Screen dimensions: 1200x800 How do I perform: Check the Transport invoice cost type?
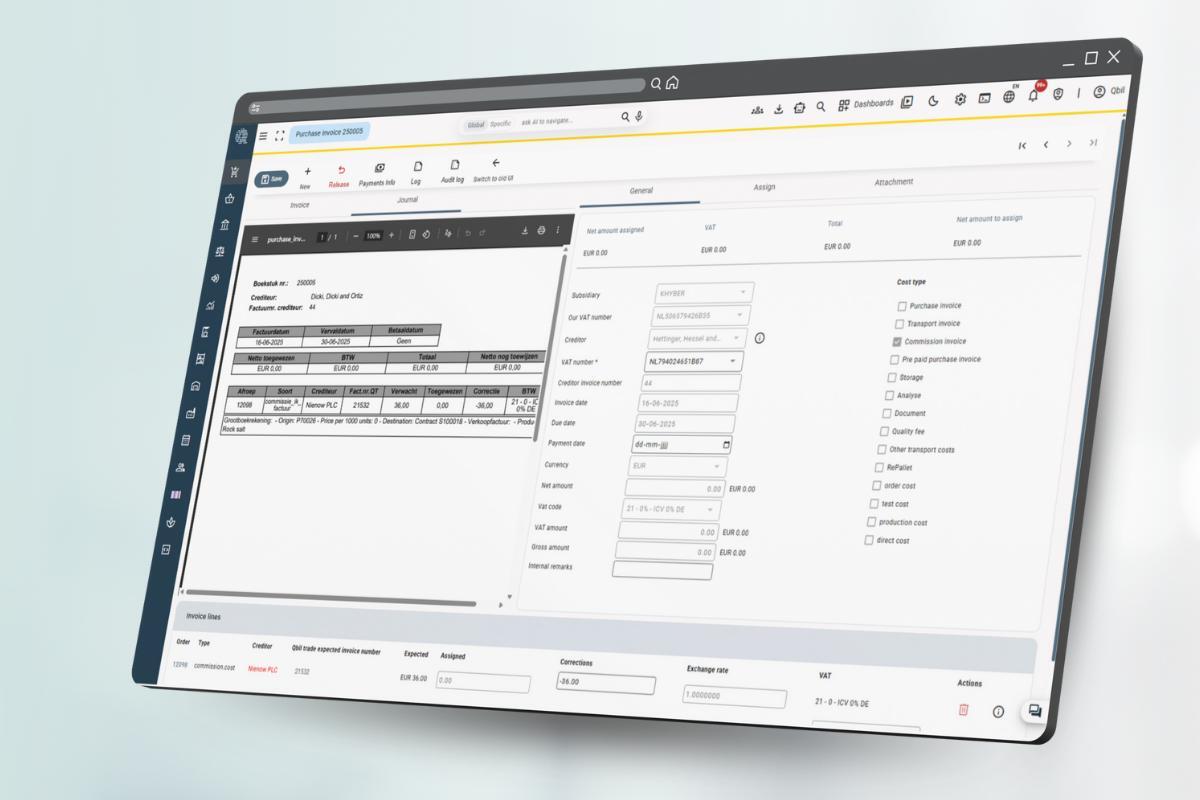[899, 324]
